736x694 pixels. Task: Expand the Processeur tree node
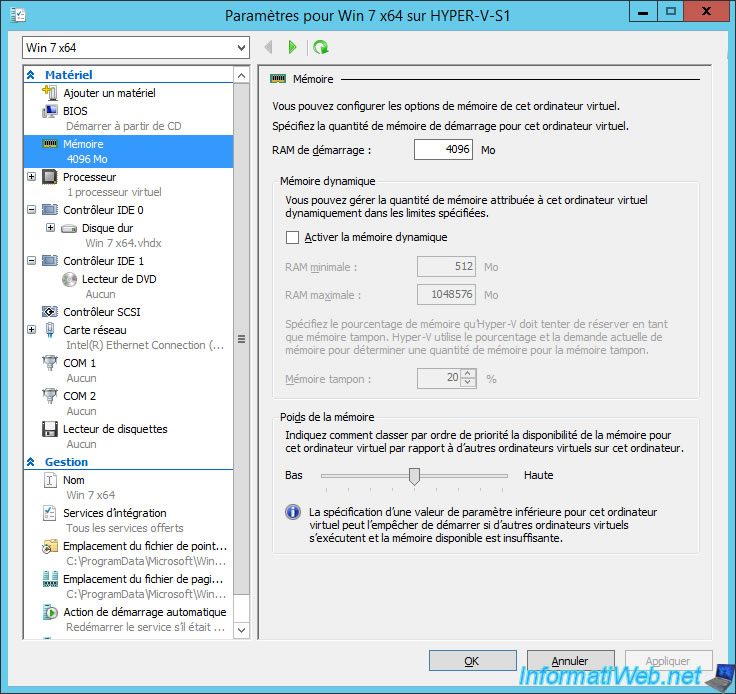point(31,176)
